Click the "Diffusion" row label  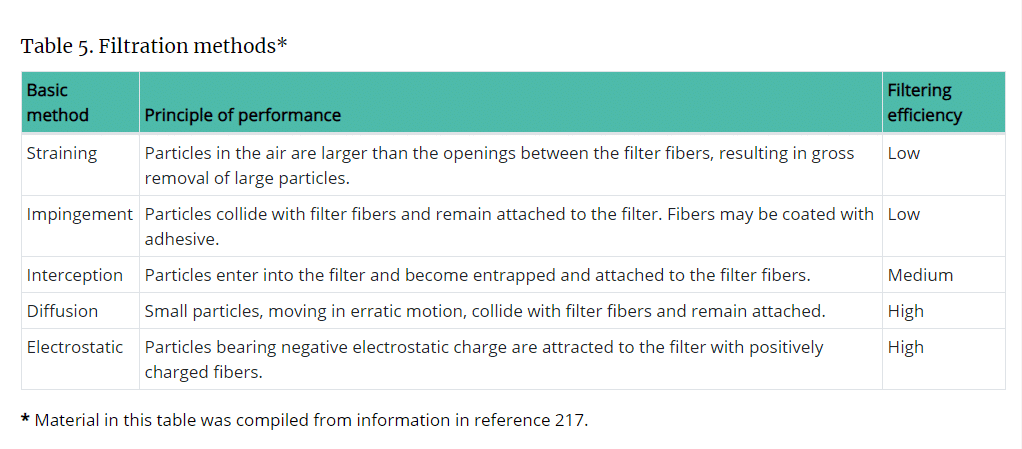(x=62, y=311)
